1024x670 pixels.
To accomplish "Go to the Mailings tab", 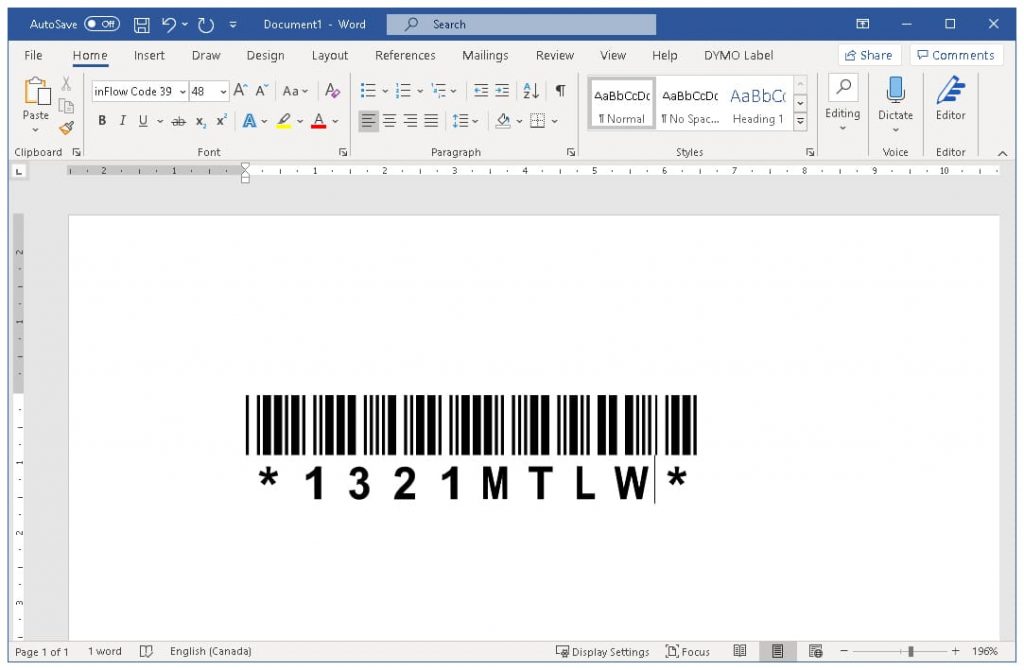I will pyautogui.click(x=485, y=56).
